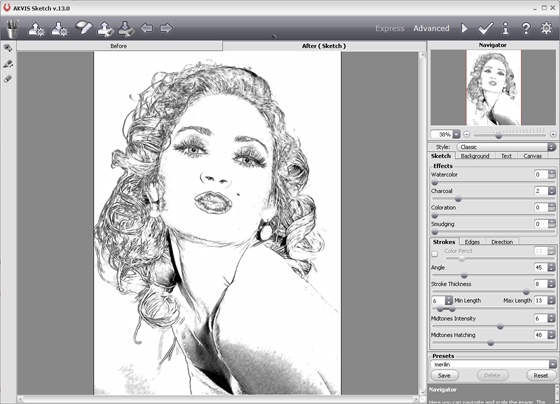The image size is (560, 404).
Task: Zoom in with navigator plus button
Action: [x=553, y=134]
